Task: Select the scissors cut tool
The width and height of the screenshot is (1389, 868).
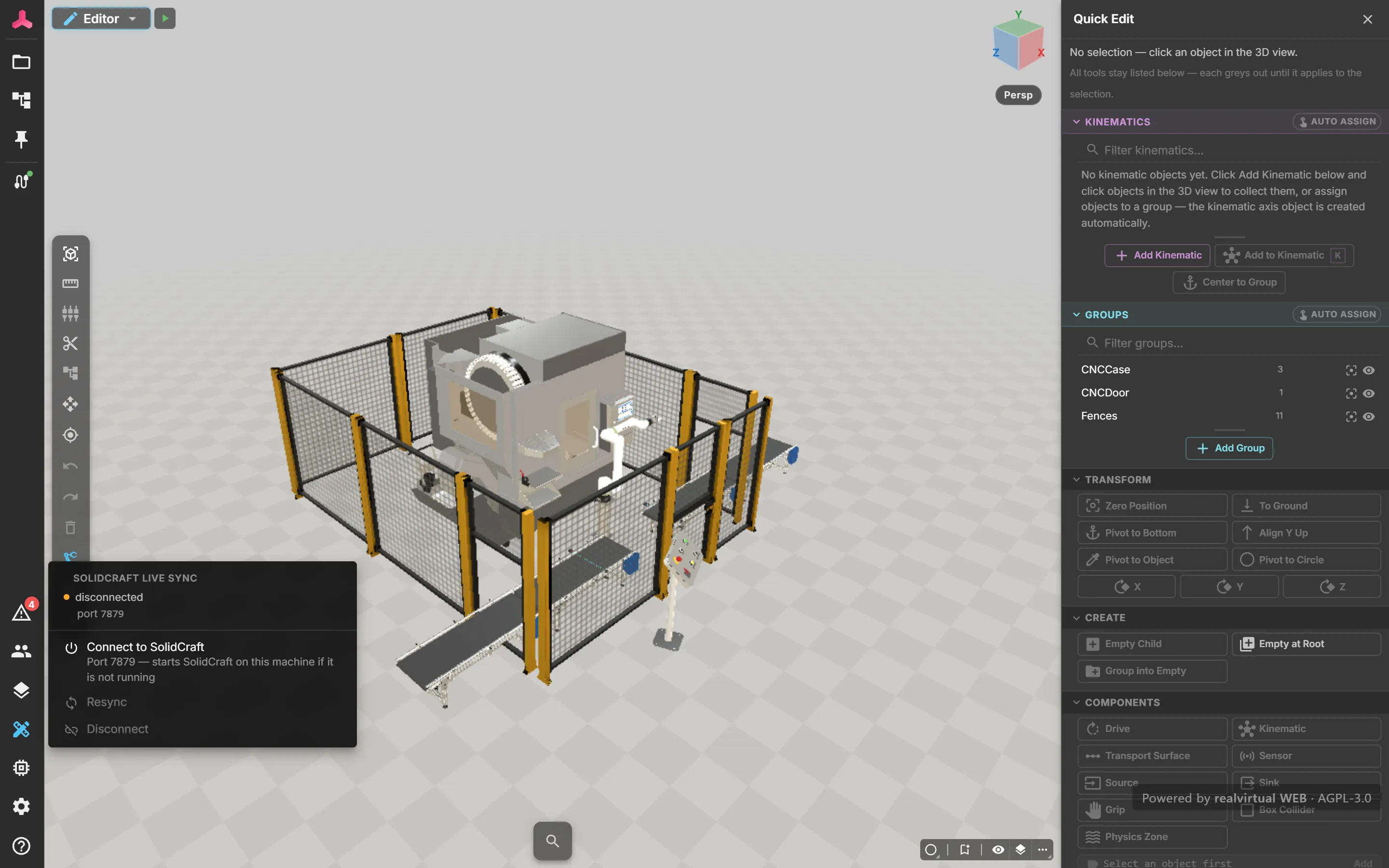Action: (x=70, y=343)
